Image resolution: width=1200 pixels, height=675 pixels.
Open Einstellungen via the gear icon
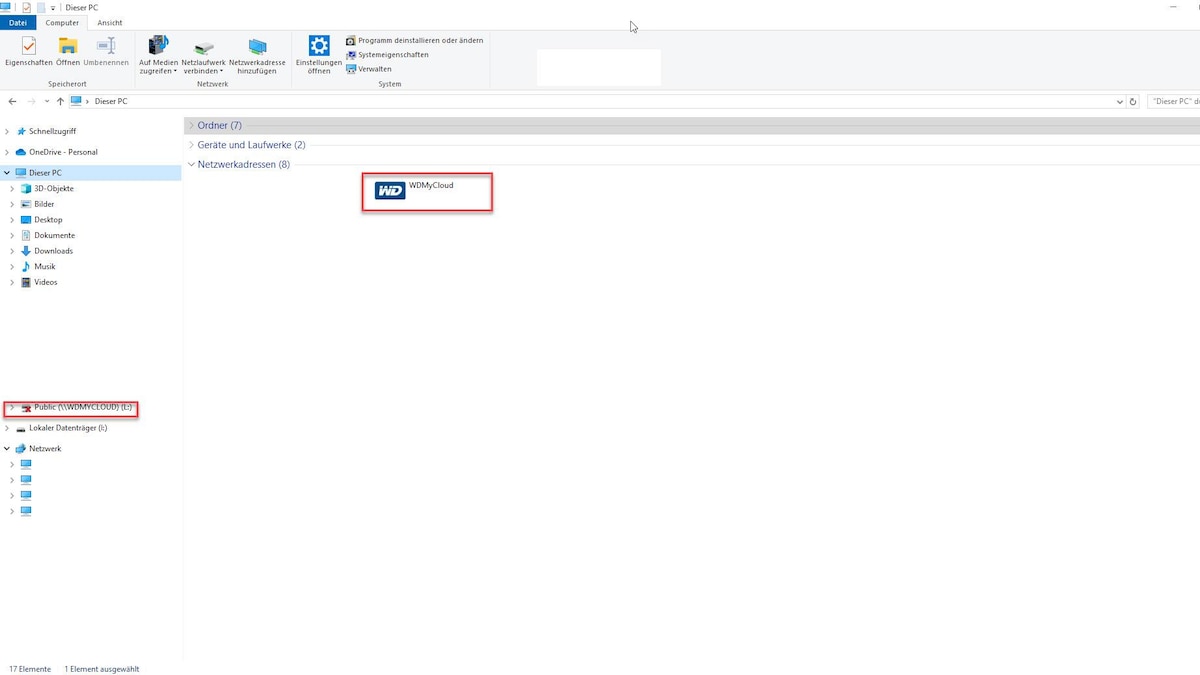[x=318, y=52]
